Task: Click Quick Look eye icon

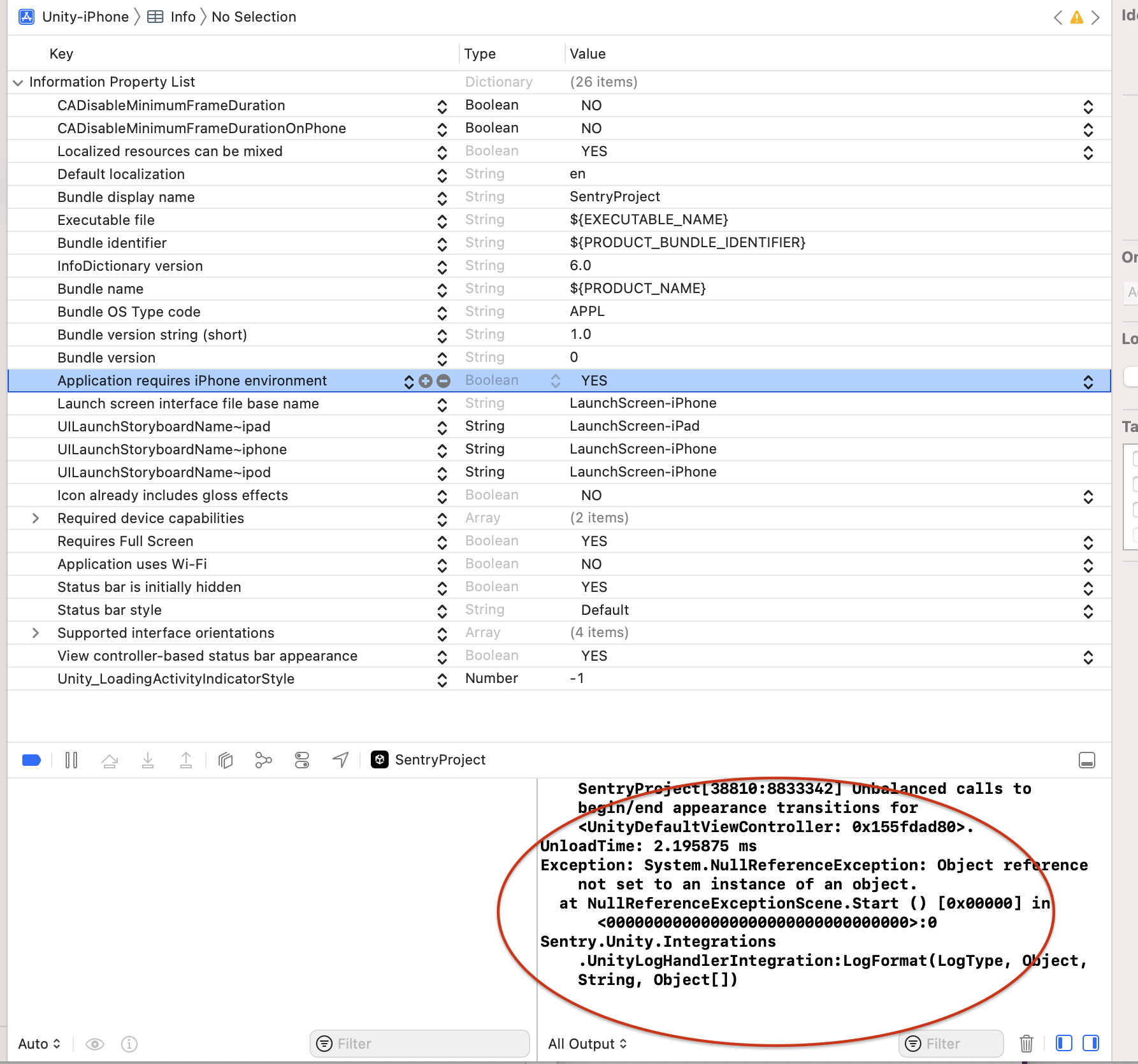Action: pos(95,1044)
